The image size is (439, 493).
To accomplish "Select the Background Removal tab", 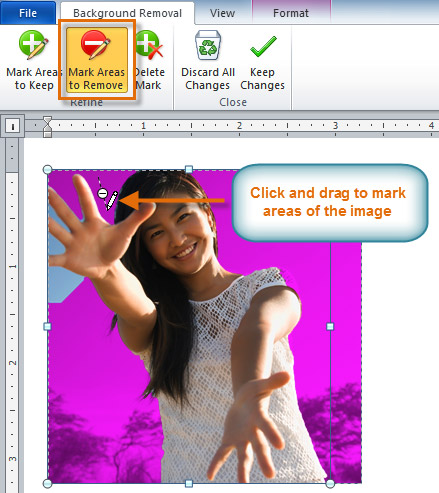I will pyautogui.click(x=127, y=13).
